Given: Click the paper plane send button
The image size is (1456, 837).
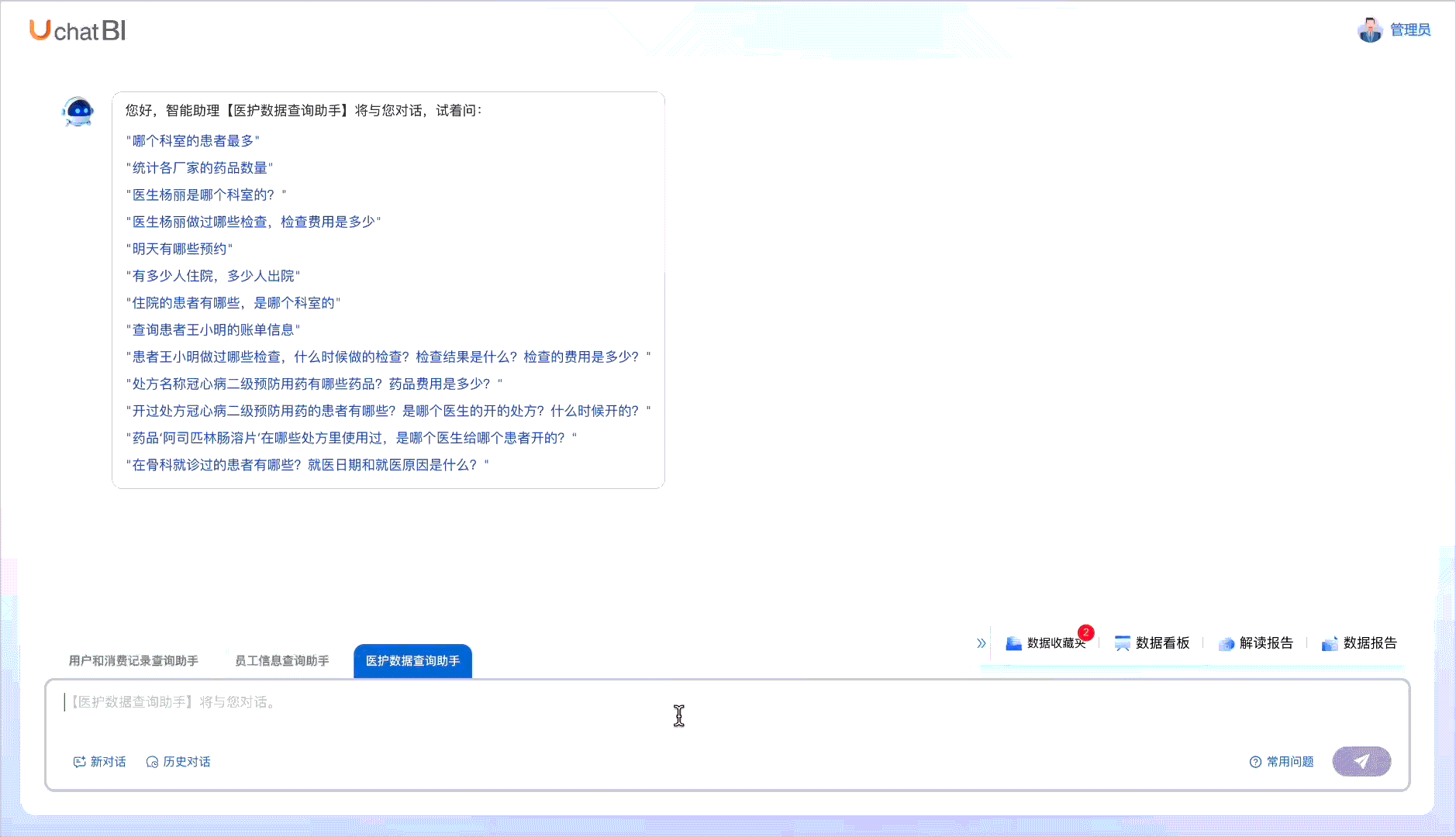Looking at the screenshot, I should pos(1361,762).
